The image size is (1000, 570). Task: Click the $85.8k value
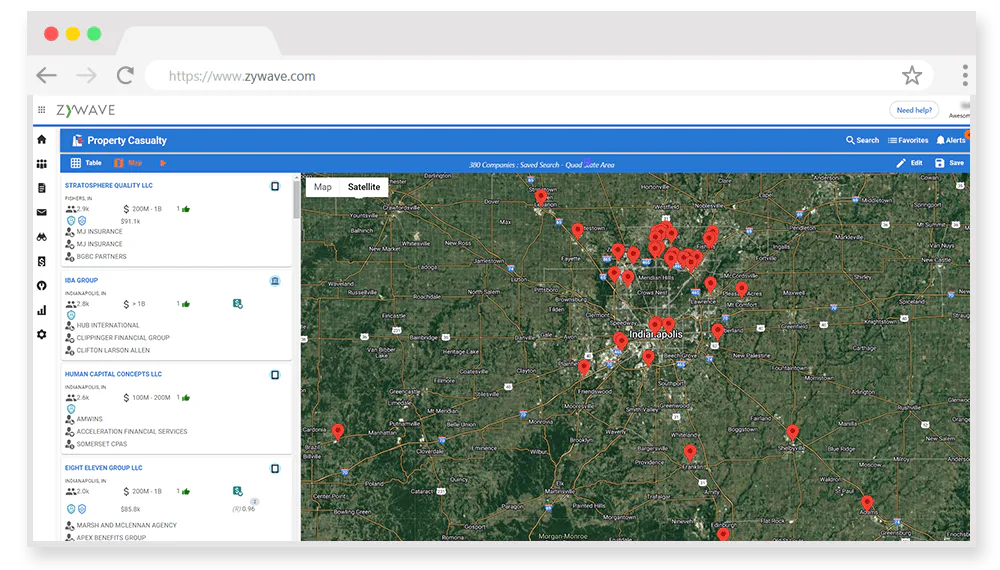pos(130,509)
